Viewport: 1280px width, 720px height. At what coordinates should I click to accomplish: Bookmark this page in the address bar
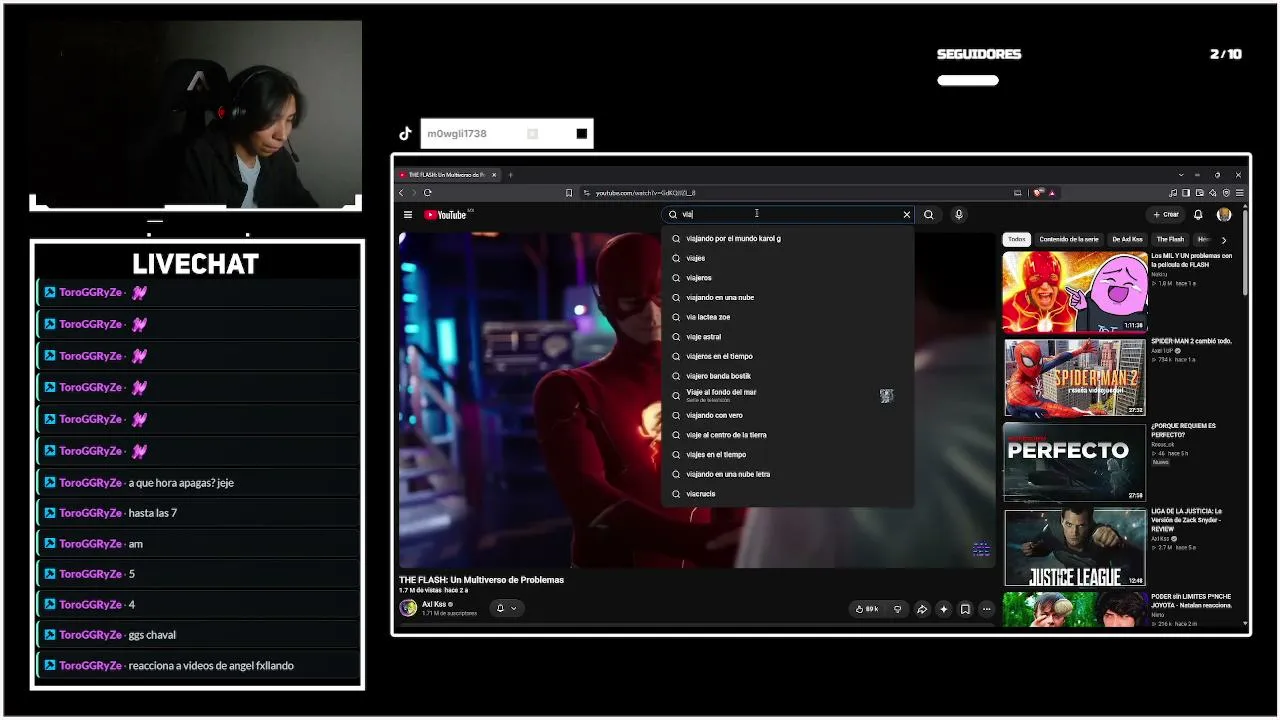point(569,193)
